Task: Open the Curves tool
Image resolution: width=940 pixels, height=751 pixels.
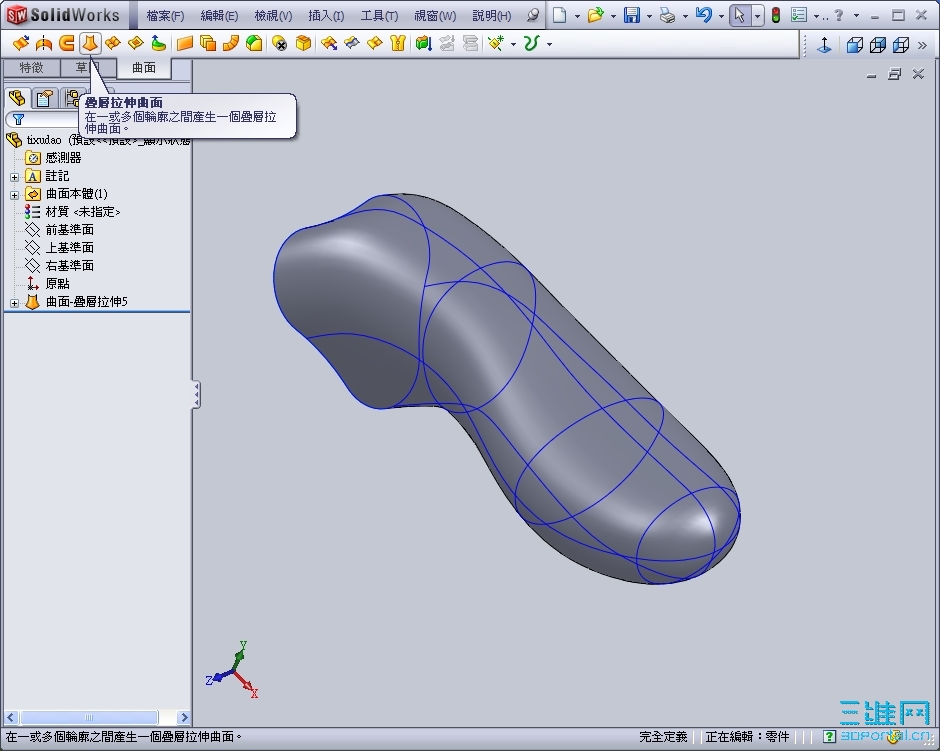Action: coord(532,43)
